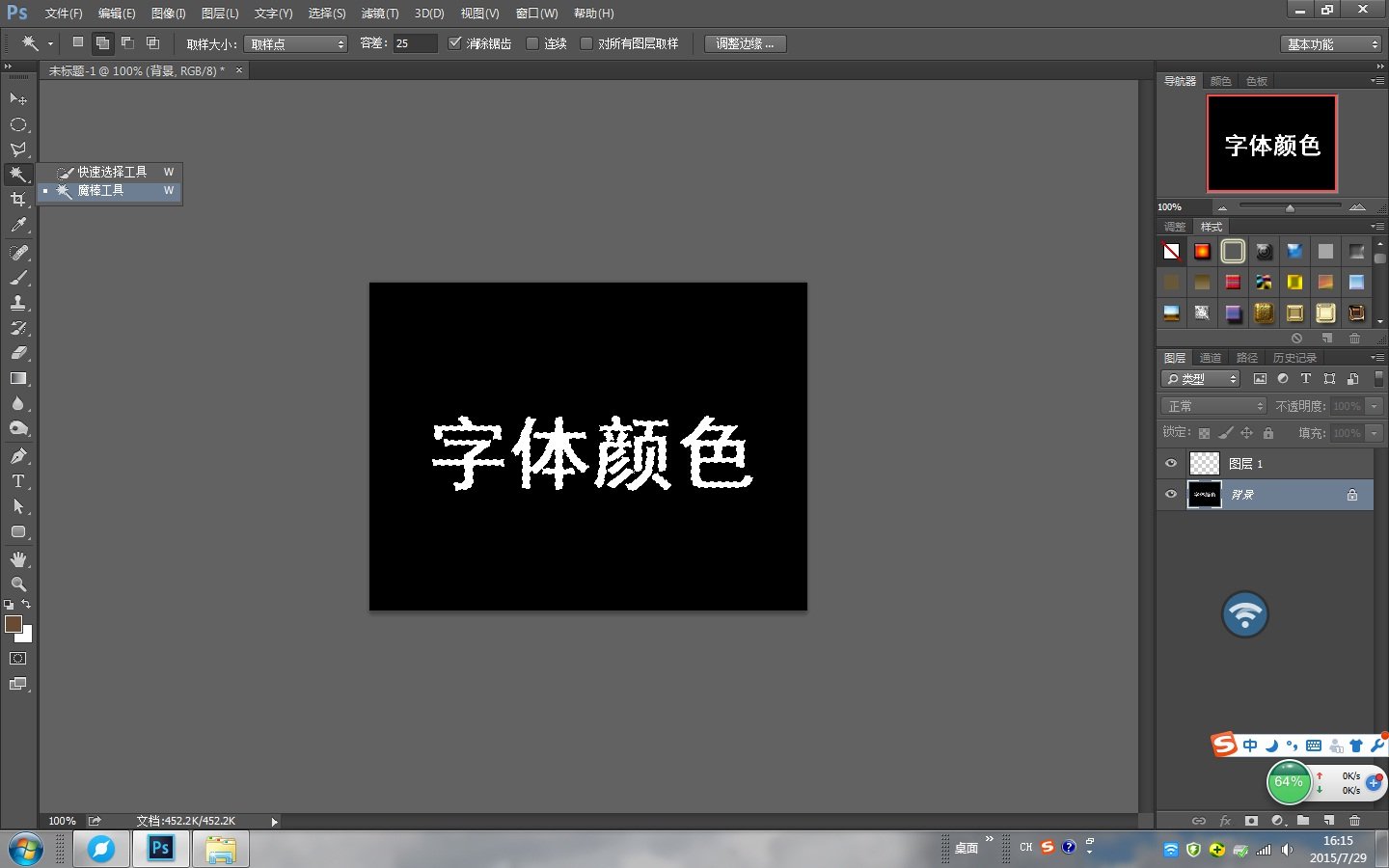
Task: Open the Move tool
Action: tap(18, 98)
